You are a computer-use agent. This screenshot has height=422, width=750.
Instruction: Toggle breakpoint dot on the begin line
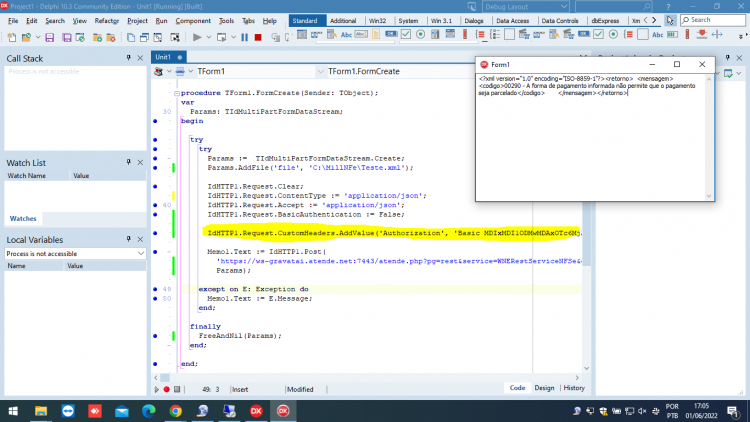pyautogui.click(x=155, y=121)
